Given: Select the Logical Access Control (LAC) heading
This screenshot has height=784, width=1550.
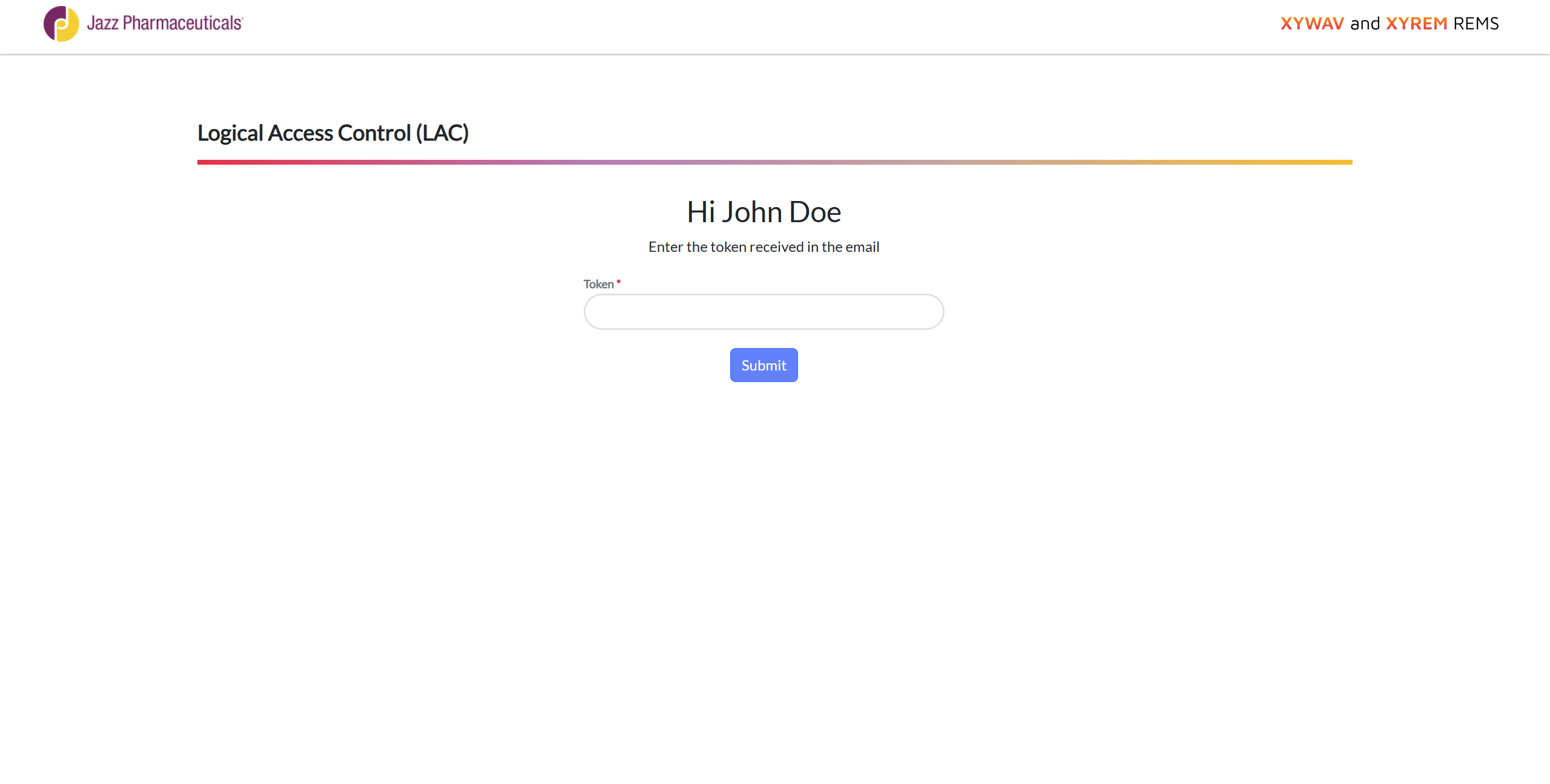Looking at the screenshot, I should pos(333,133).
